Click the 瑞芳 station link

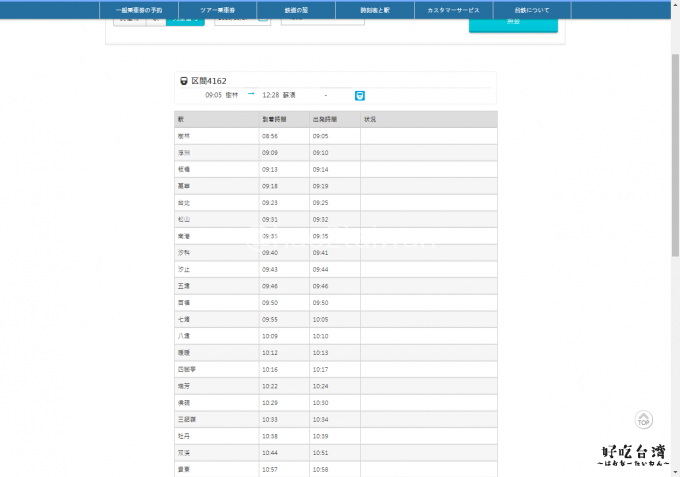click(183, 386)
